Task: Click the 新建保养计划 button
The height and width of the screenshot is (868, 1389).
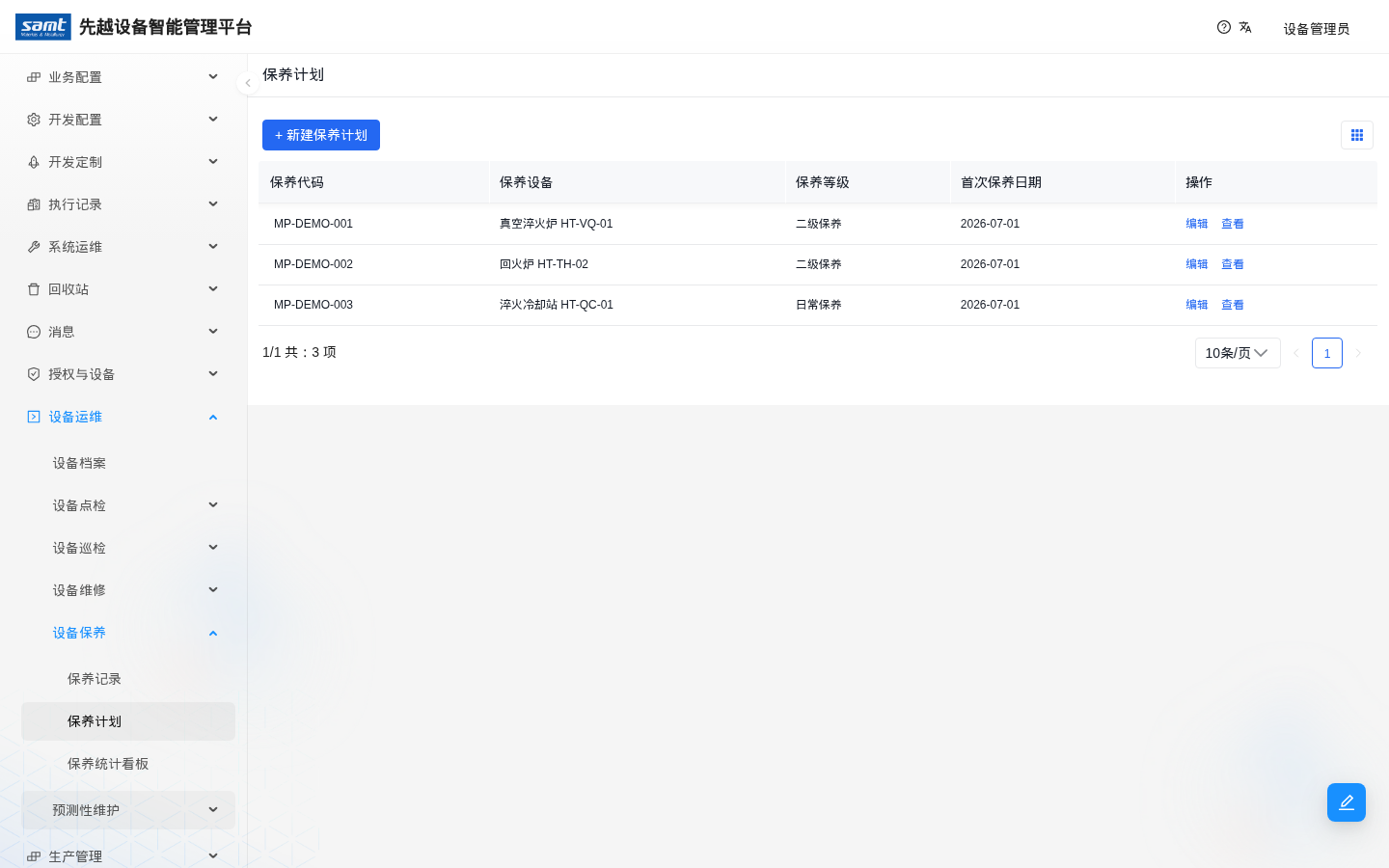Action: 321,135
